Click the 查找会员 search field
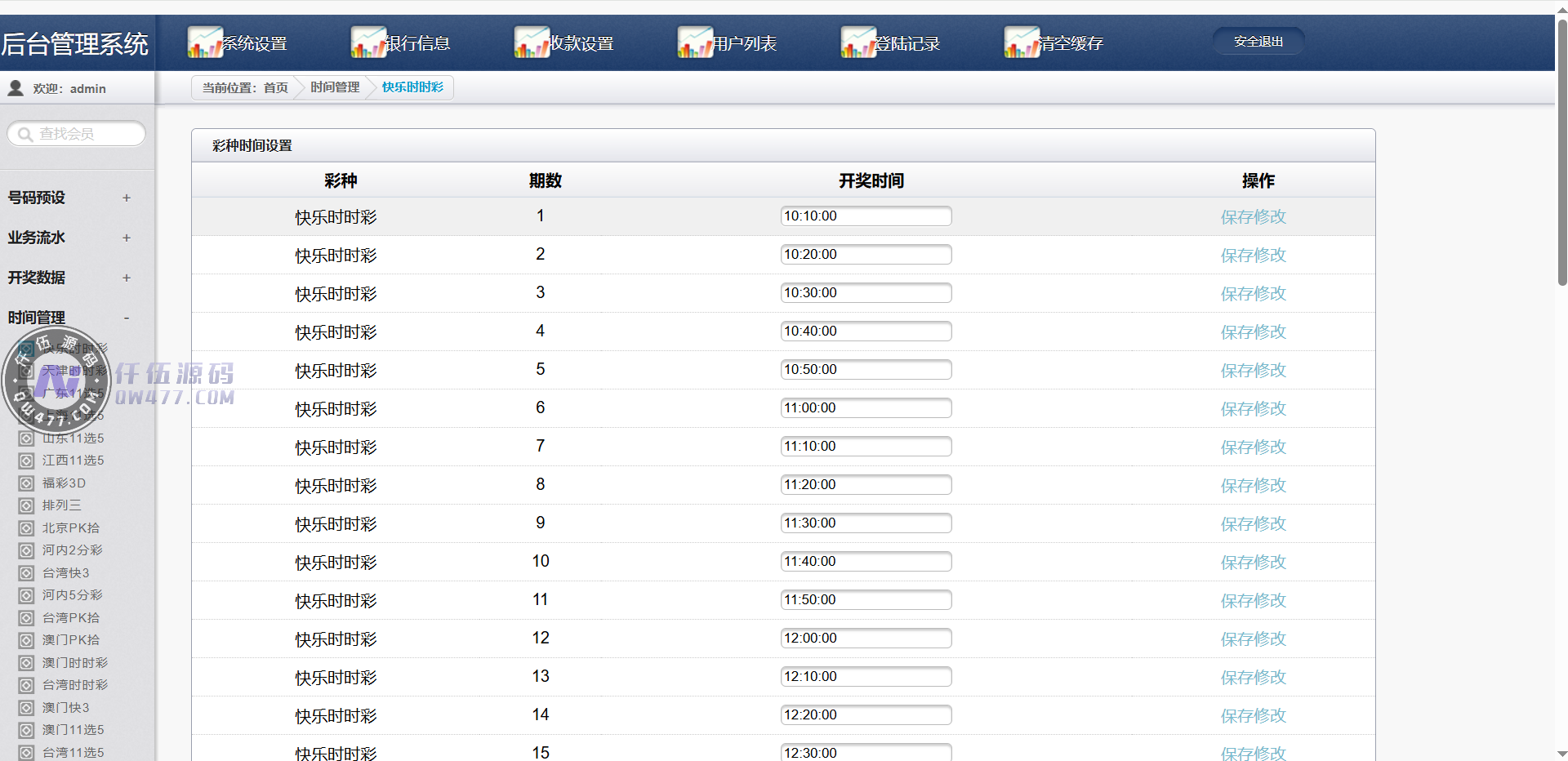The height and width of the screenshot is (761, 1568). pyautogui.click(x=86, y=134)
